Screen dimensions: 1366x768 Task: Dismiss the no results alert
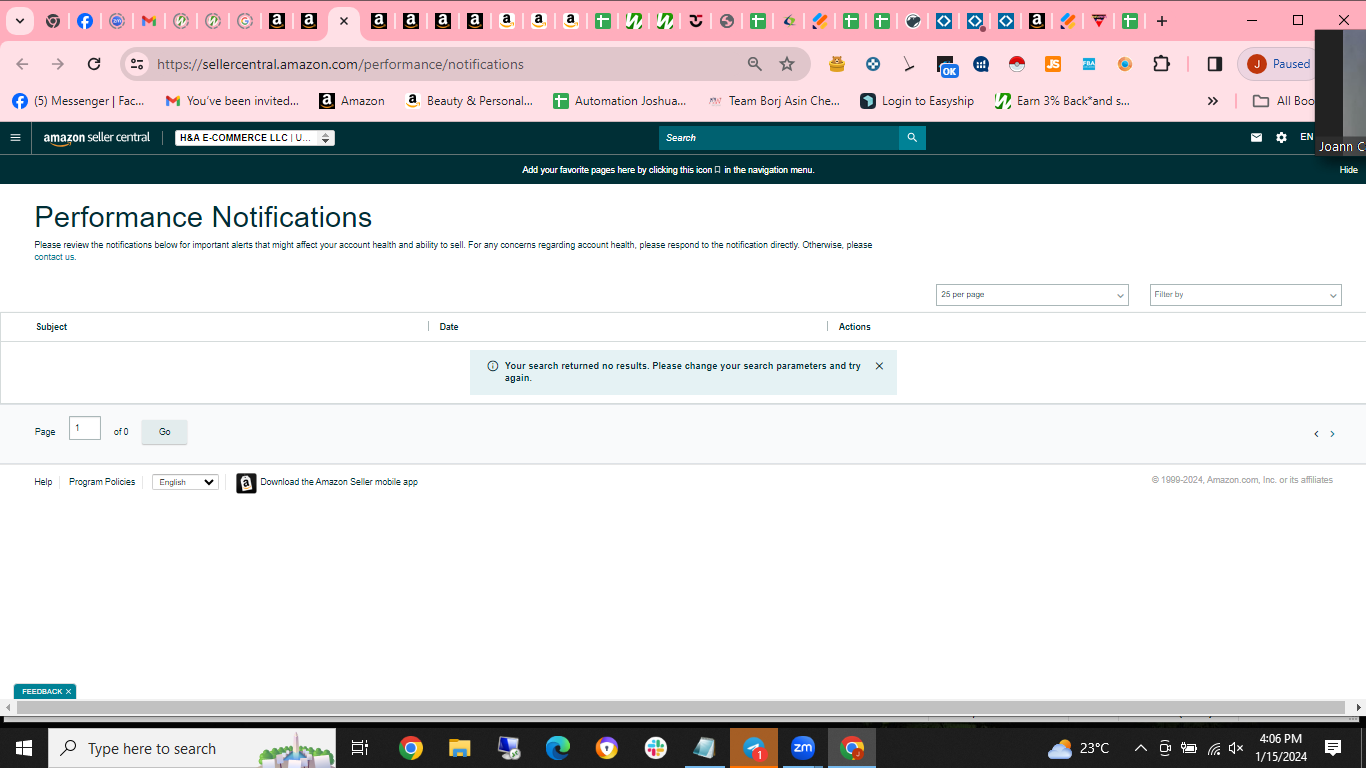click(879, 366)
